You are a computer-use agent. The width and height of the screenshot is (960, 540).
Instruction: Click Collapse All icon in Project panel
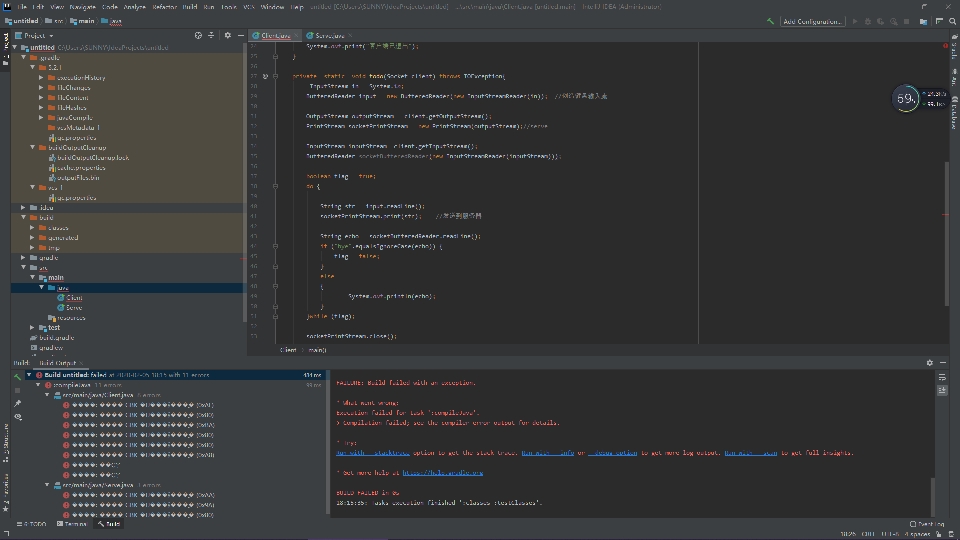click(212, 35)
